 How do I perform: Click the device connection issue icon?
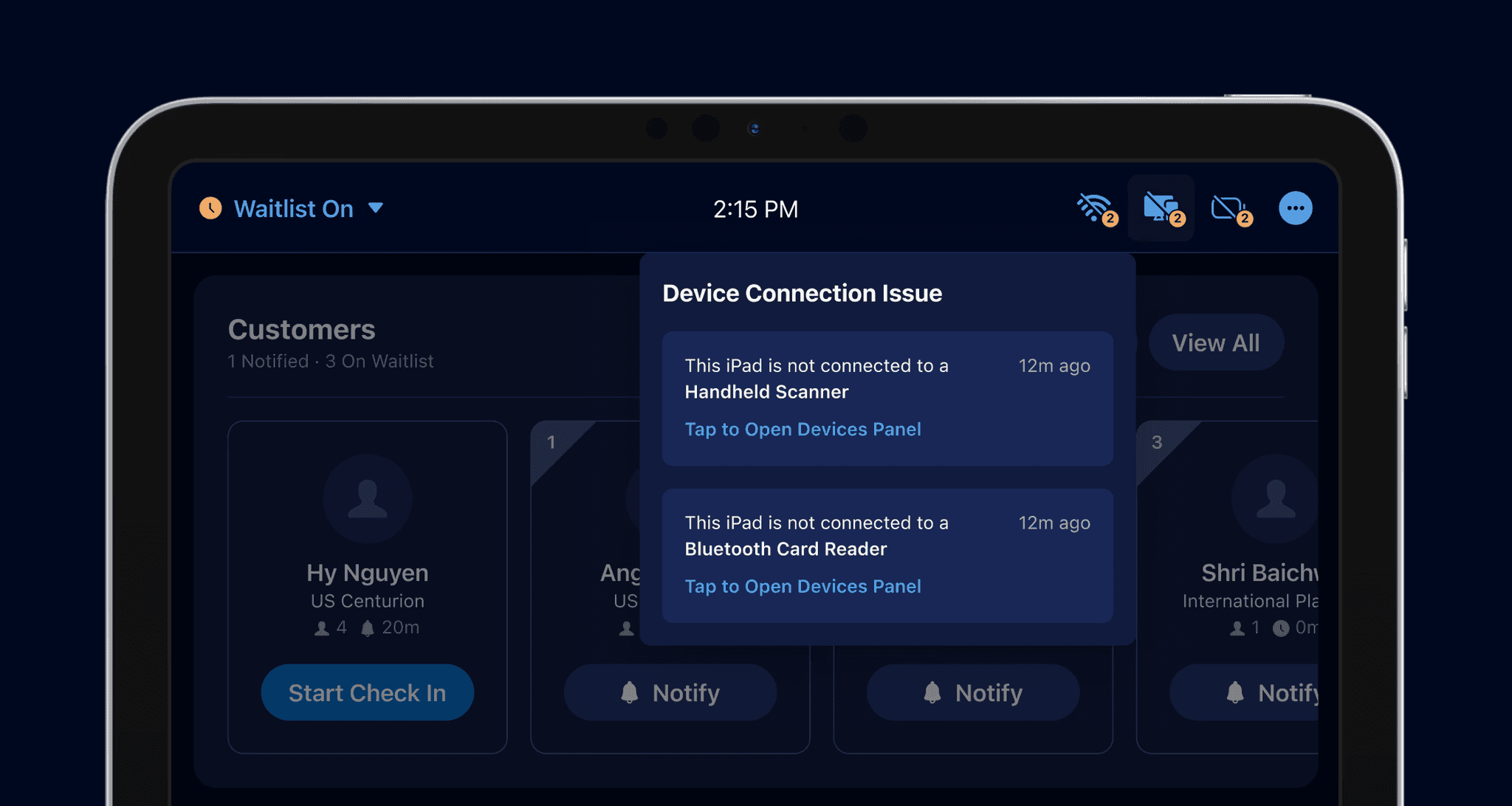click(x=1160, y=207)
